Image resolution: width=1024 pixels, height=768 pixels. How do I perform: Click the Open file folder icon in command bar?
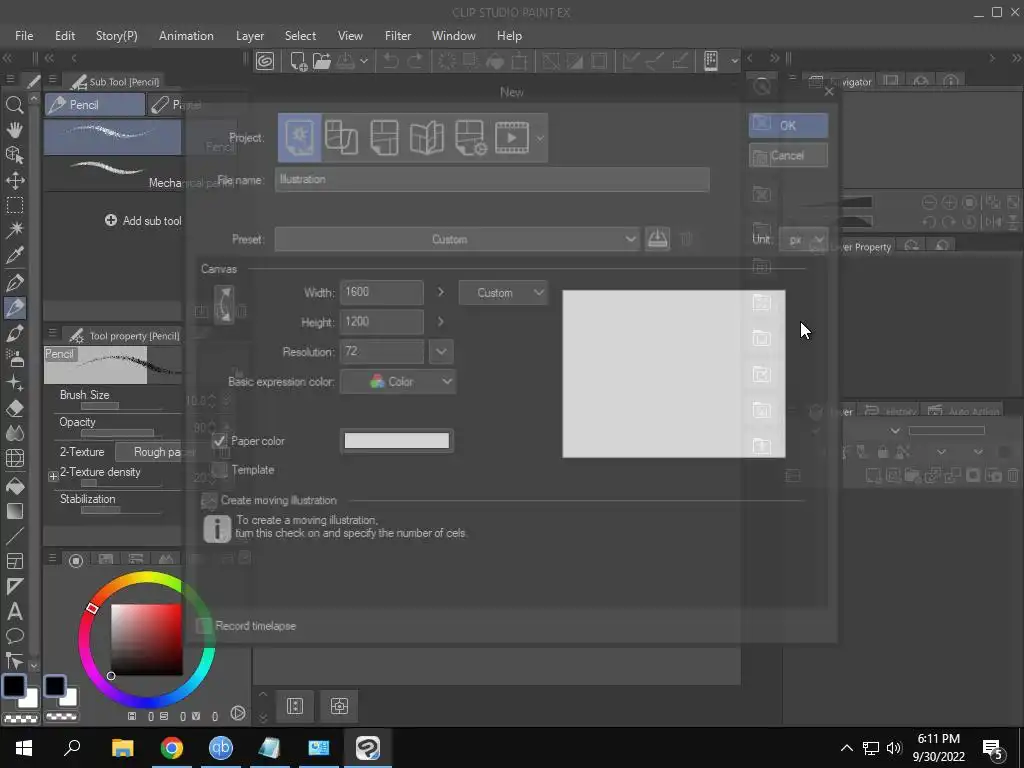click(321, 61)
